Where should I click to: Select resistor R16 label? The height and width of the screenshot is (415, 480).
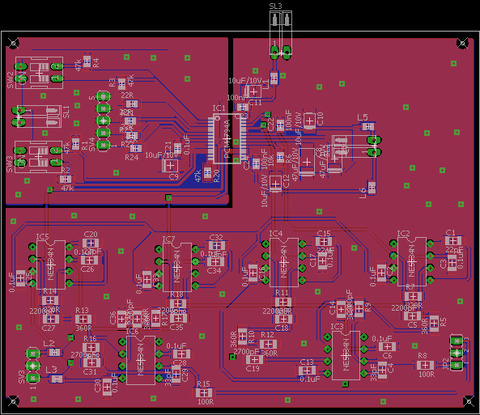(x=89, y=339)
